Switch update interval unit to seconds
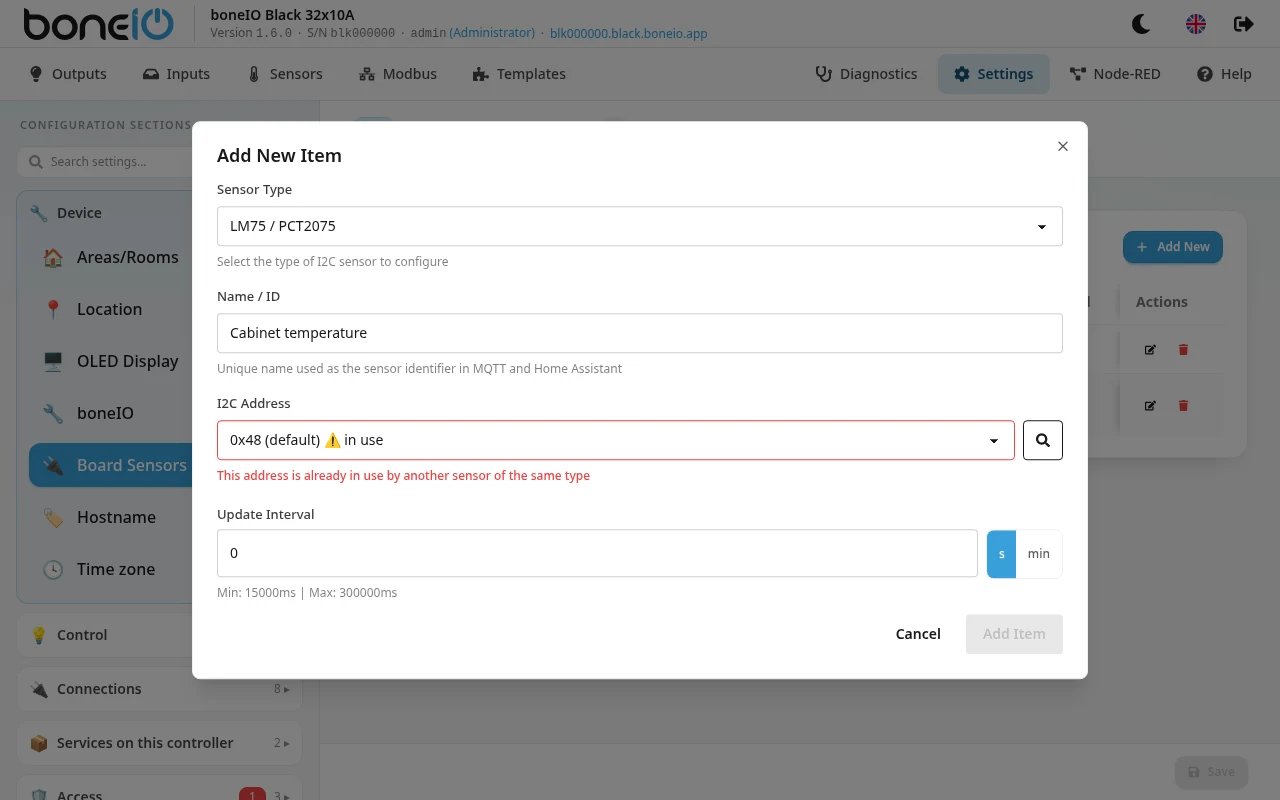Viewport: 1280px width, 800px height. tap(1001, 554)
